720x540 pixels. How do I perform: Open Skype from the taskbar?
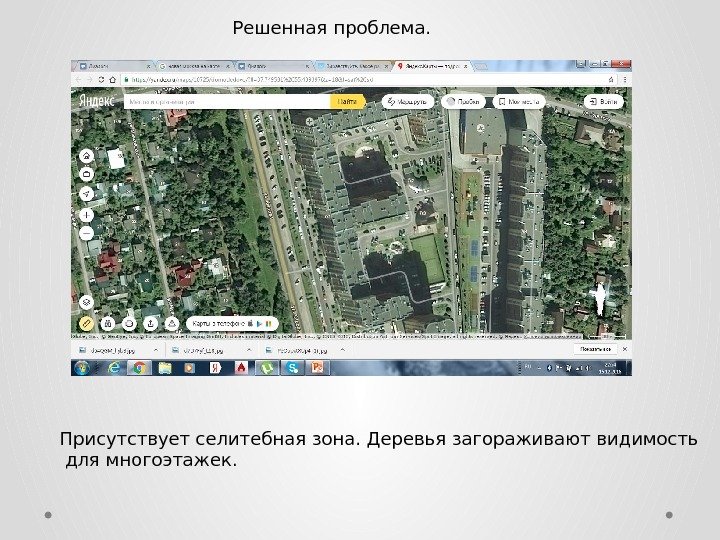(292, 368)
